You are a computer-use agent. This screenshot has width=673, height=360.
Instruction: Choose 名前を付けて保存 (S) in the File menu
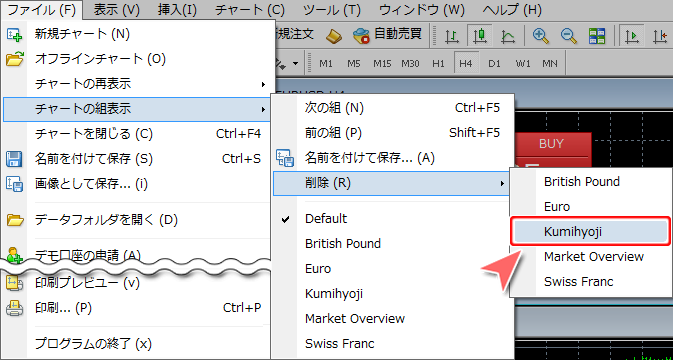click(x=136, y=159)
